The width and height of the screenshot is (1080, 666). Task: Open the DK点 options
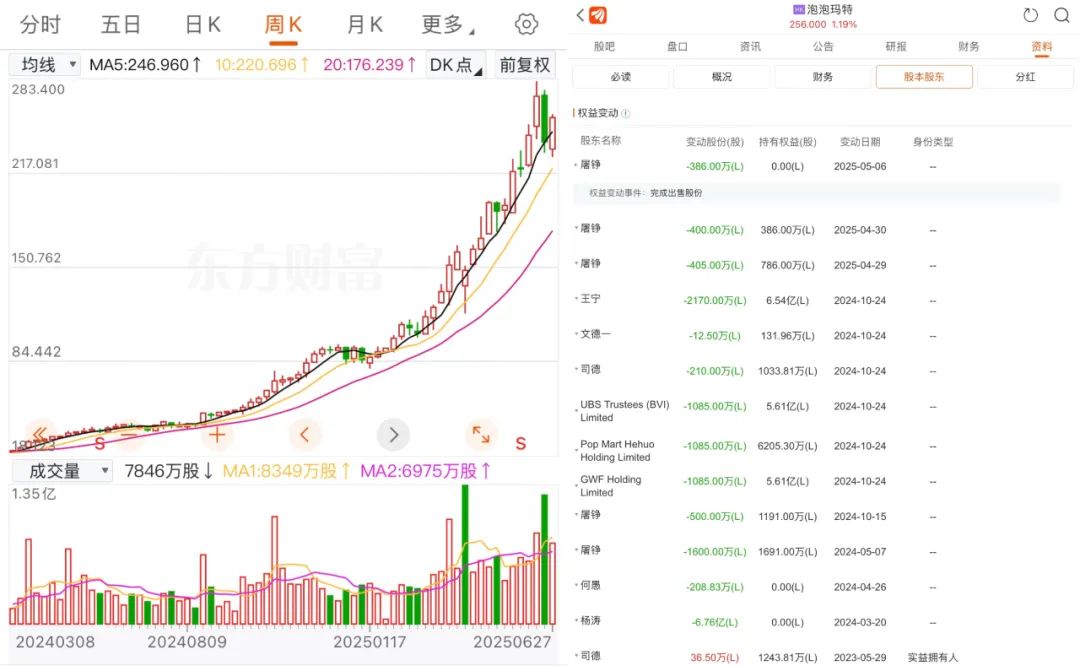click(455, 65)
